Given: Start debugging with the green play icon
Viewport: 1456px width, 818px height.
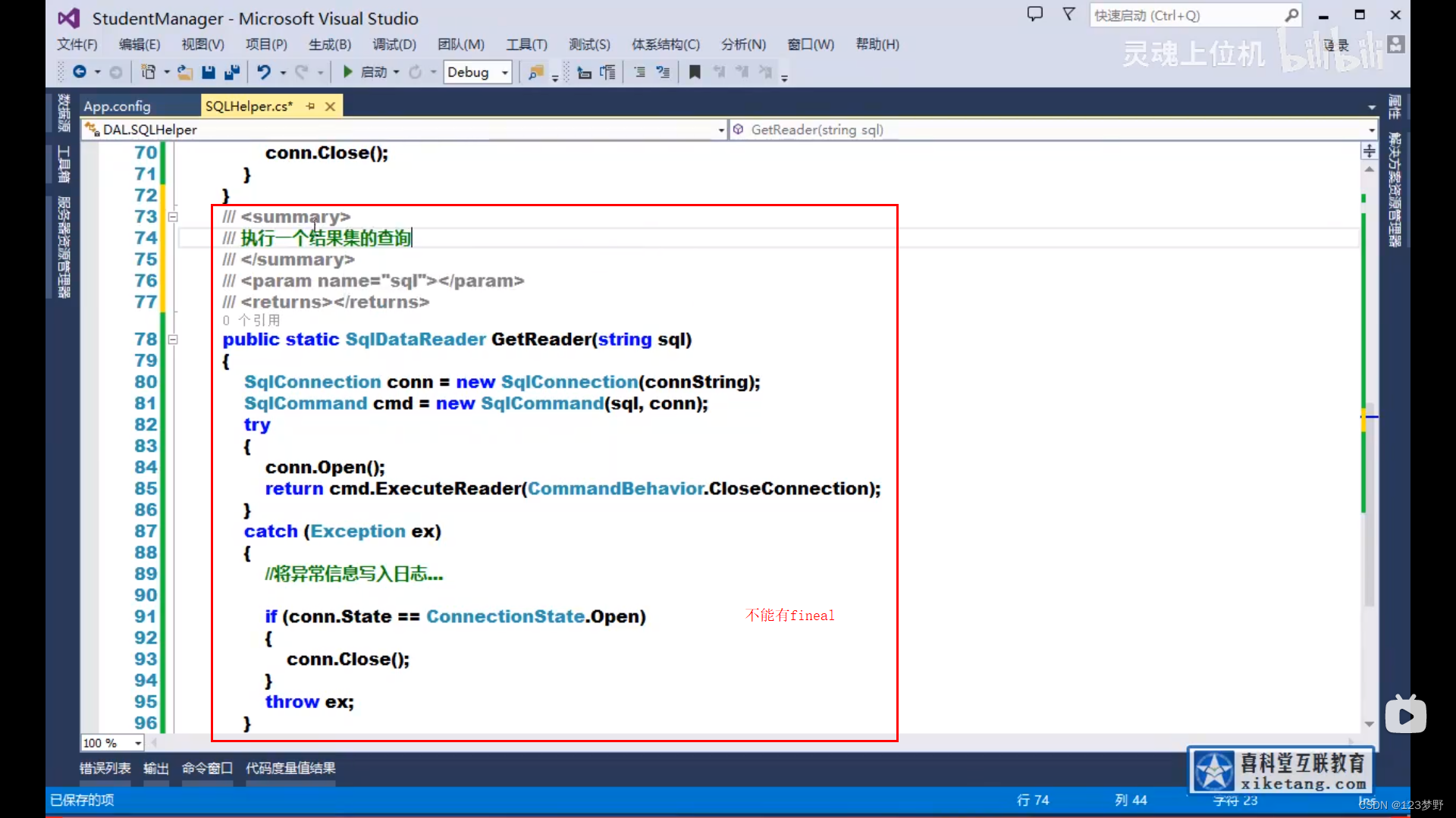Looking at the screenshot, I should (x=347, y=72).
